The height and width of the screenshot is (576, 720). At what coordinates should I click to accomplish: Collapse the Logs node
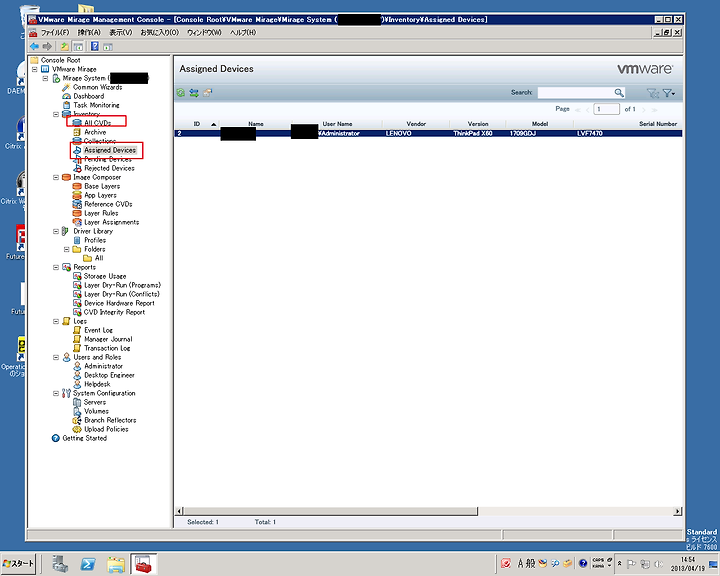56,322
